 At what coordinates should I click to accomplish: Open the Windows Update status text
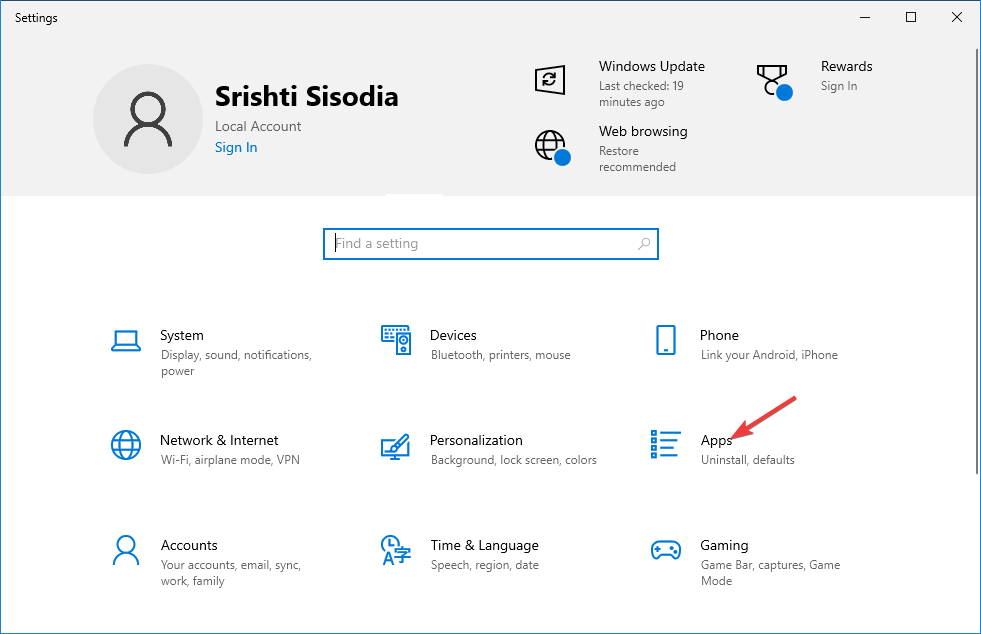tap(641, 94)
